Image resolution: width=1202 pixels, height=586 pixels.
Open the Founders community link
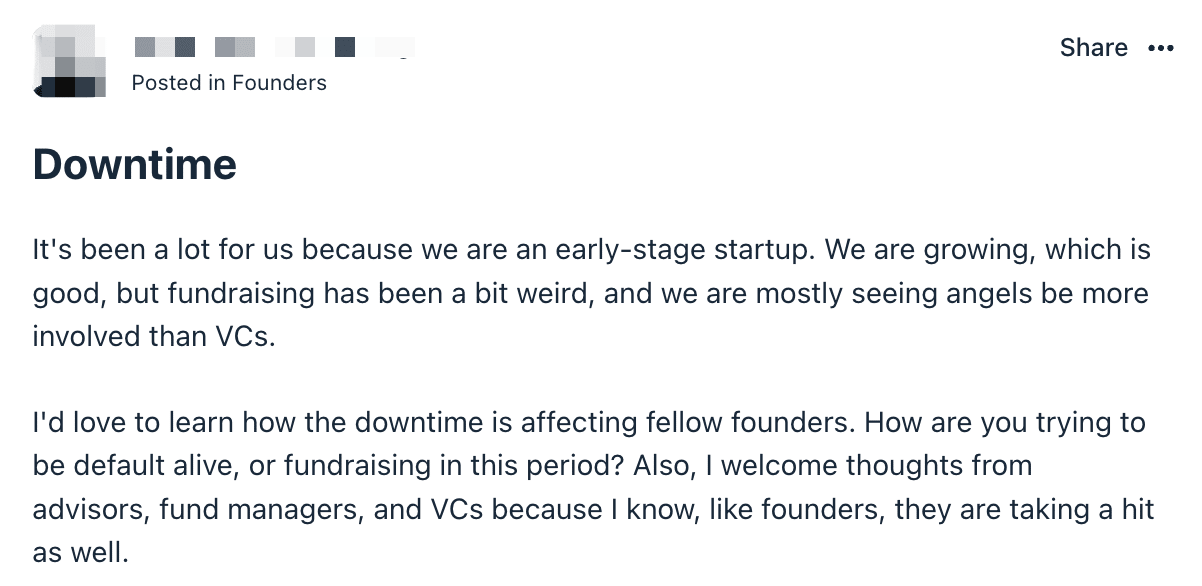[x=279, y=83]
